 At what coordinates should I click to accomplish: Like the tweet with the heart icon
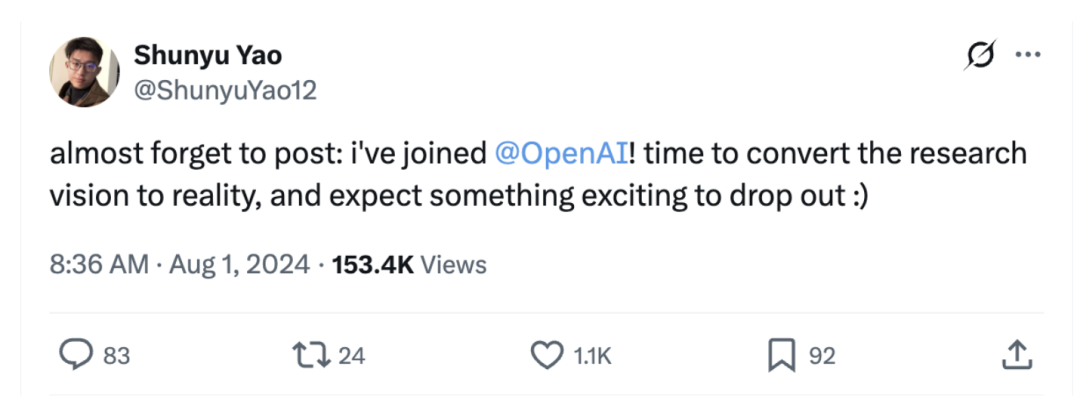[x=544, y=354]
